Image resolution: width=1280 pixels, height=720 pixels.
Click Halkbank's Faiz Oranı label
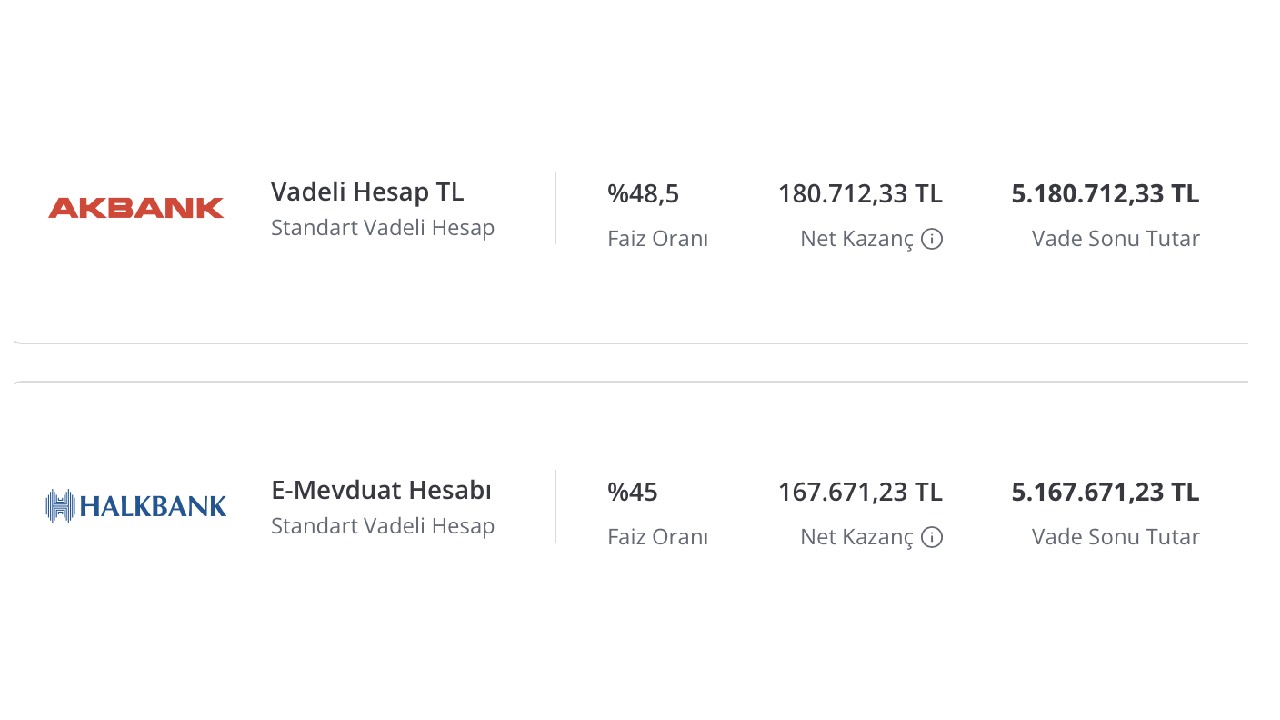point(657,537)
